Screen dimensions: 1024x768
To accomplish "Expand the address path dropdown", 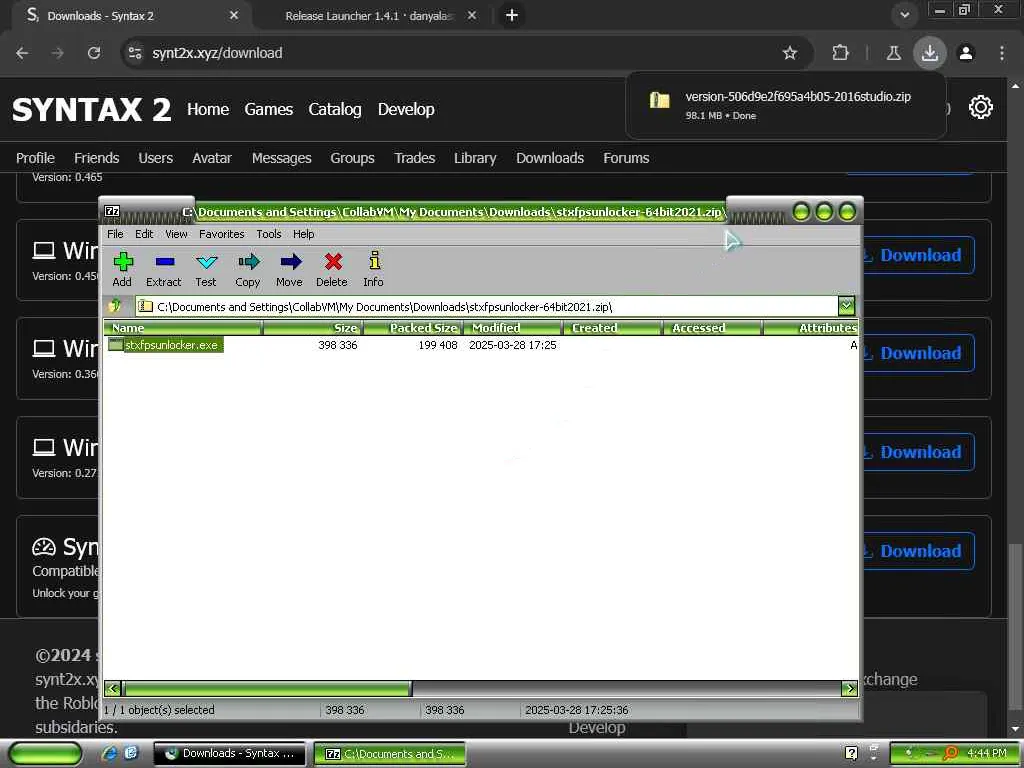I will (846, 306).
